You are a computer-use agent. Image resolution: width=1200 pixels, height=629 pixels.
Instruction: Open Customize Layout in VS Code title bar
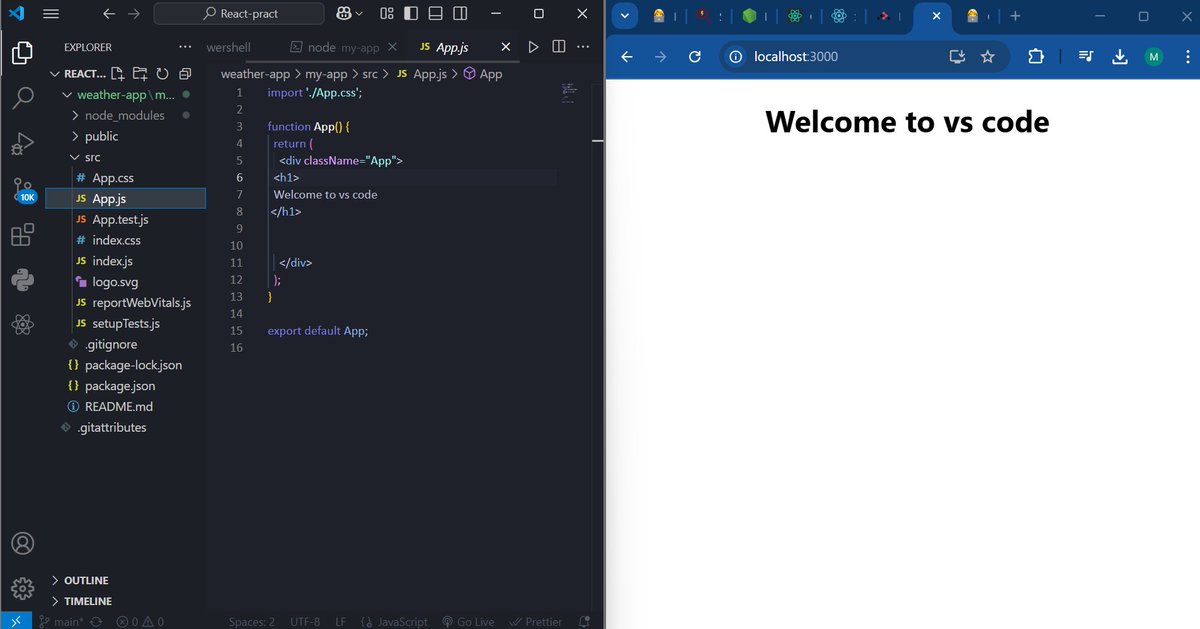(x=386, y=14)
